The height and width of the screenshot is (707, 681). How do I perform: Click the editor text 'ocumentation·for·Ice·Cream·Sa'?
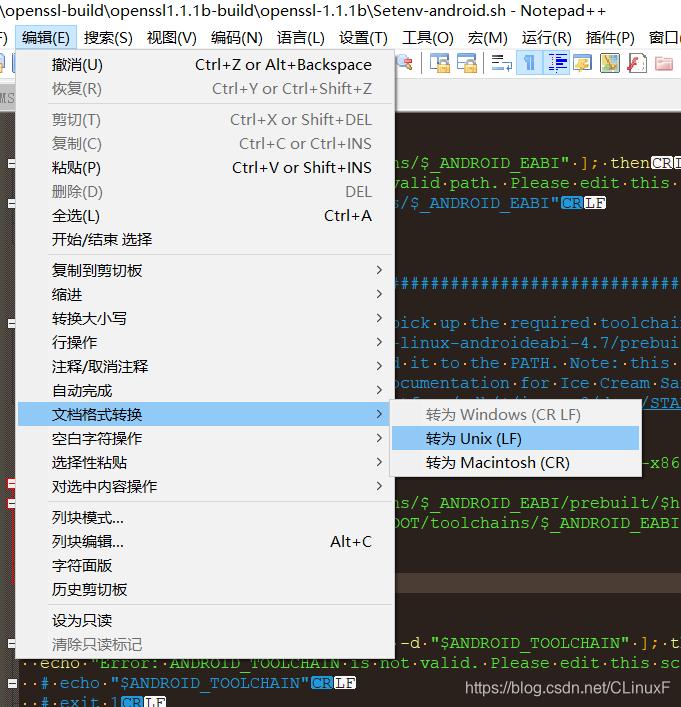(537, 383)
